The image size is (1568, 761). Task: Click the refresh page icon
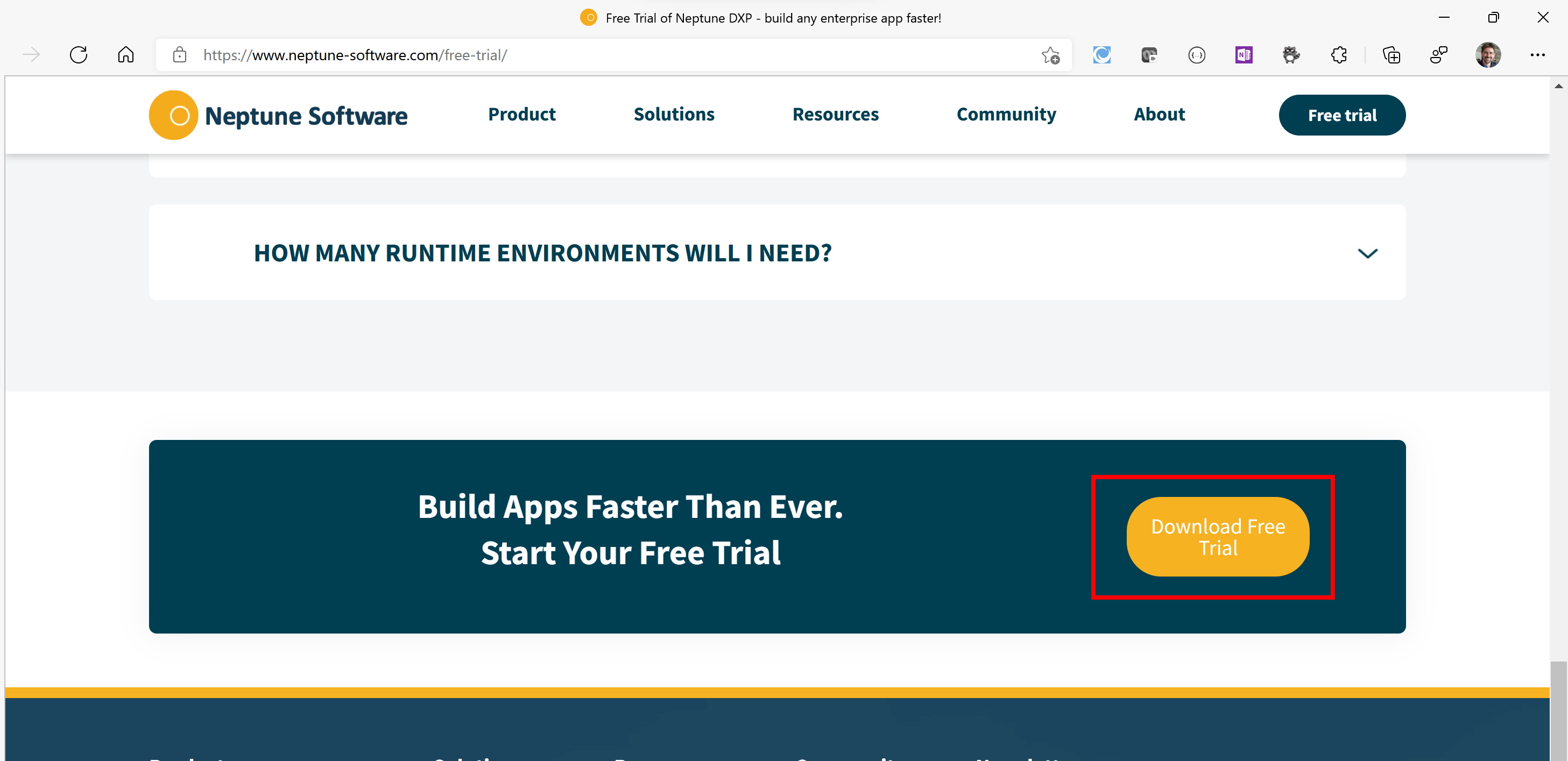pyautogui.click(x=79, y=55)
